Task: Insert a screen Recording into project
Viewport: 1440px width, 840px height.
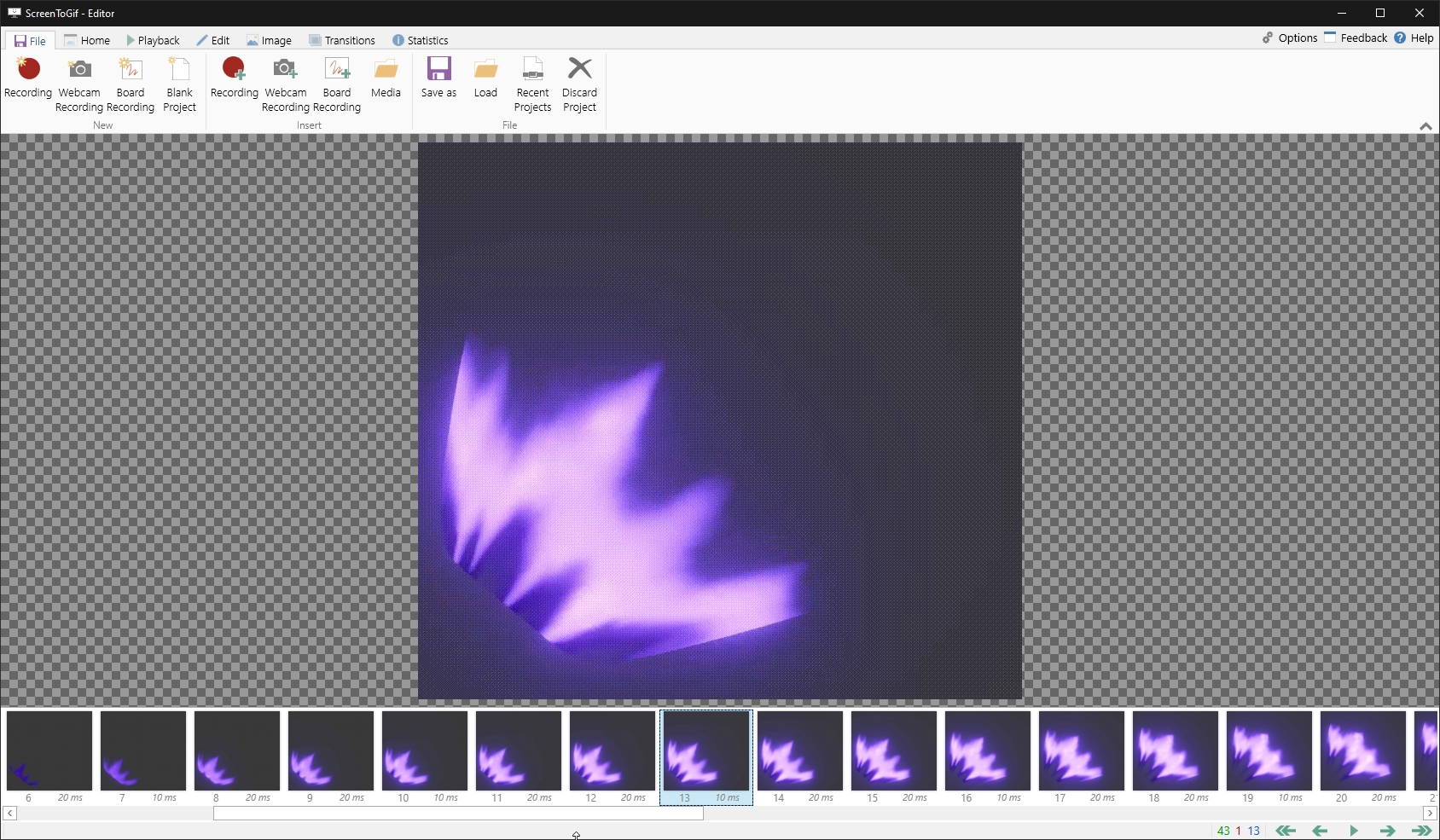Action: tap(234, 79)
